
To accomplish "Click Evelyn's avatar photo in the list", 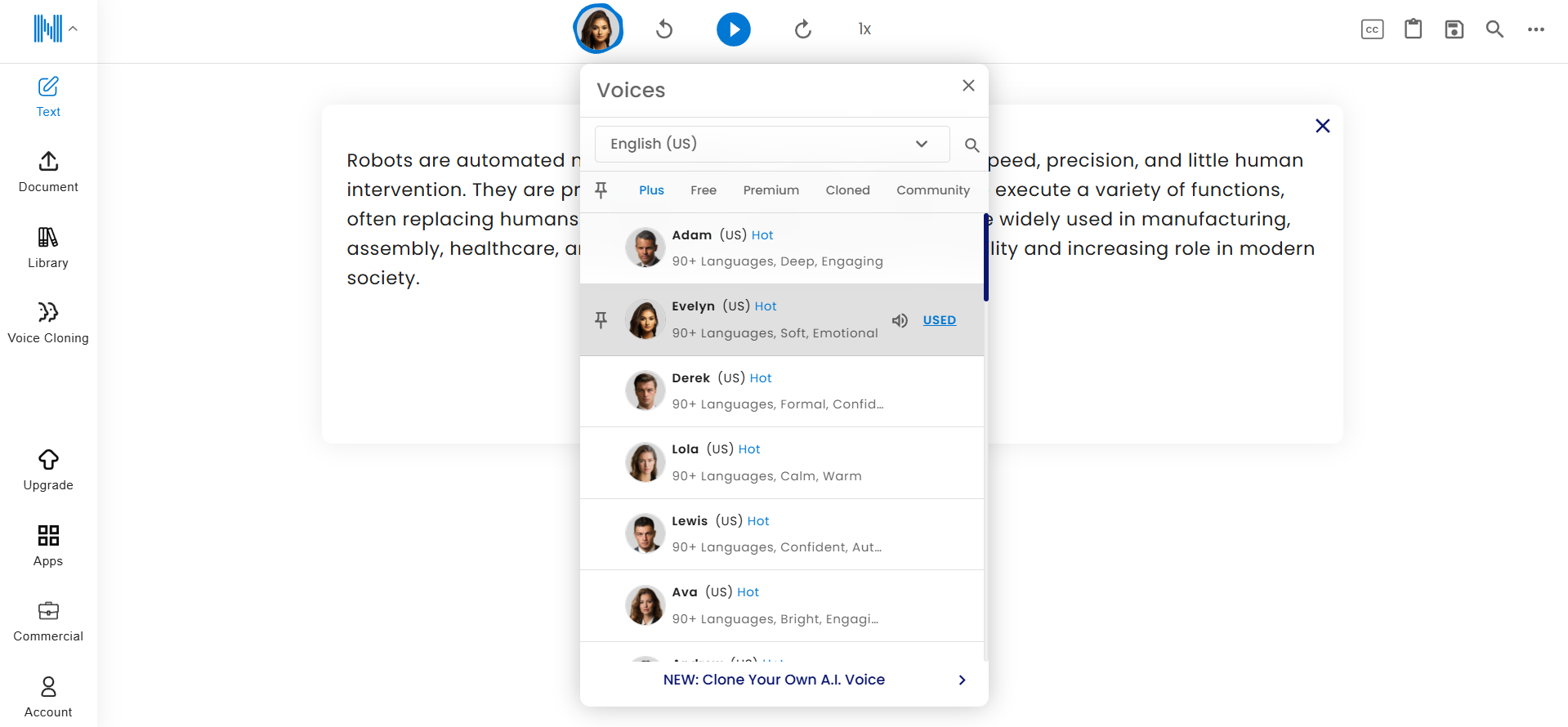I will (646, 319).
